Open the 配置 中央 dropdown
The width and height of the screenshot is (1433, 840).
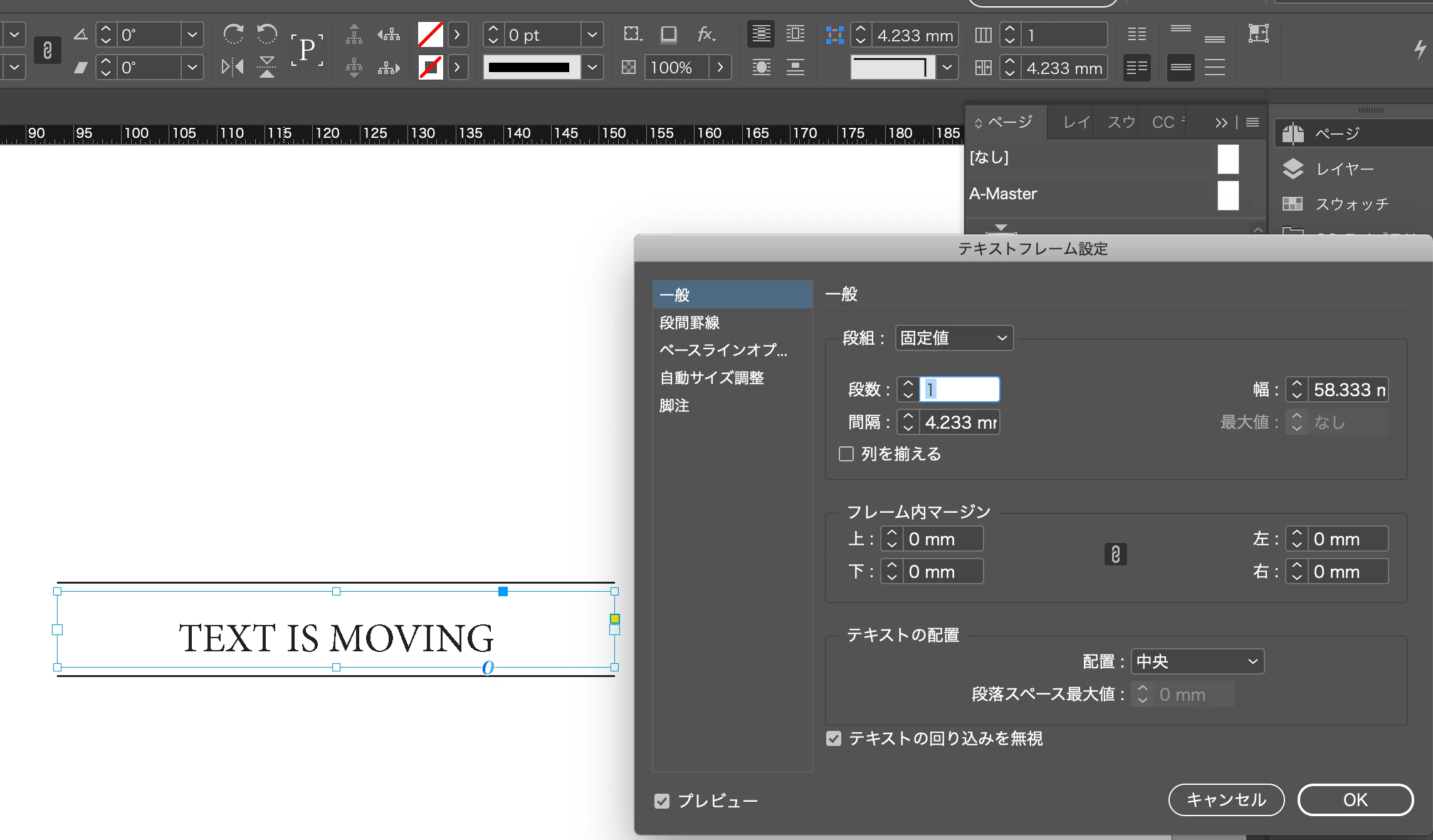click(x=1197, y=661)
